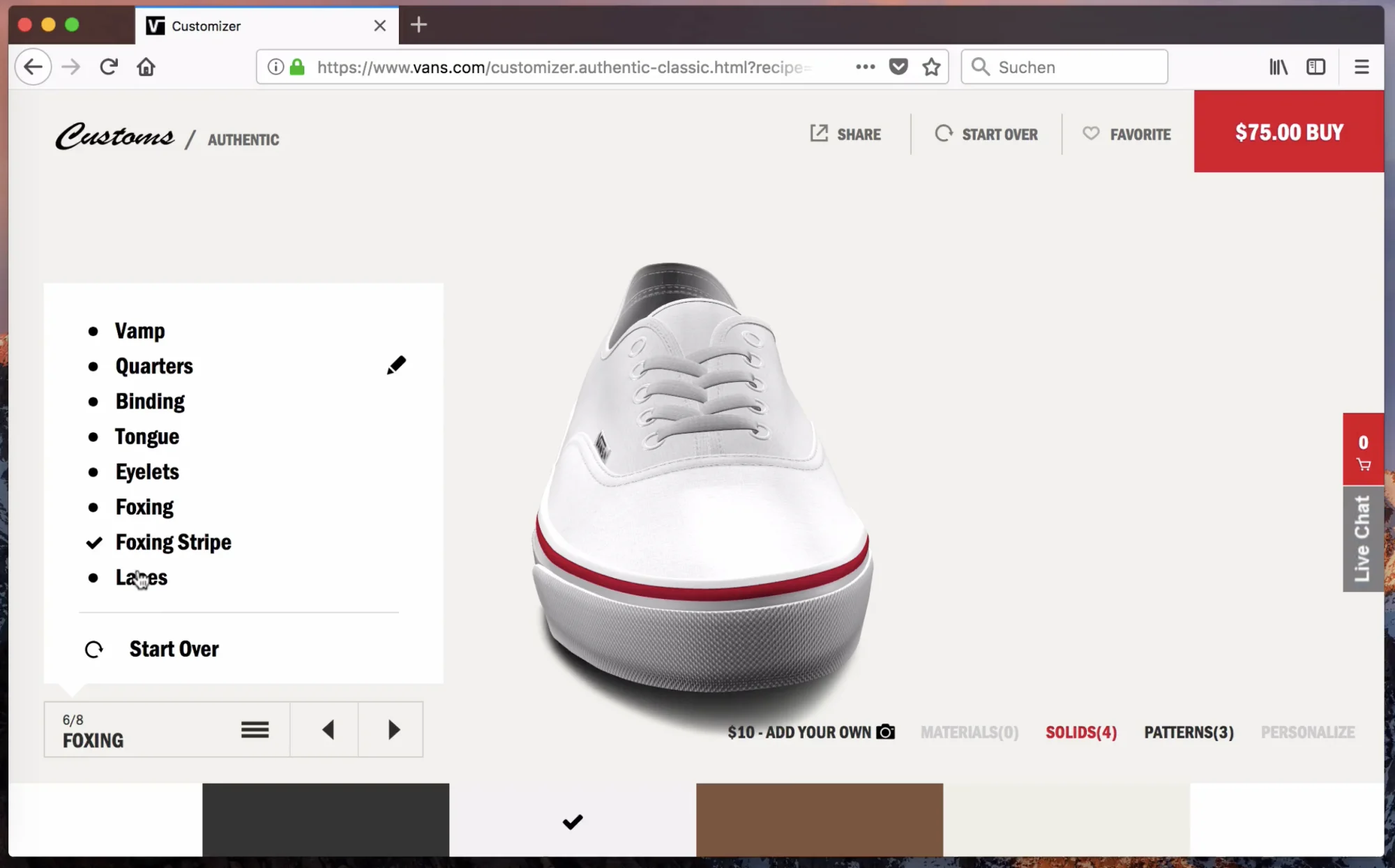The width and height of the screenshot is (1395, 868).
Task: Click the browser back arrow button
Action: point(33,67)
